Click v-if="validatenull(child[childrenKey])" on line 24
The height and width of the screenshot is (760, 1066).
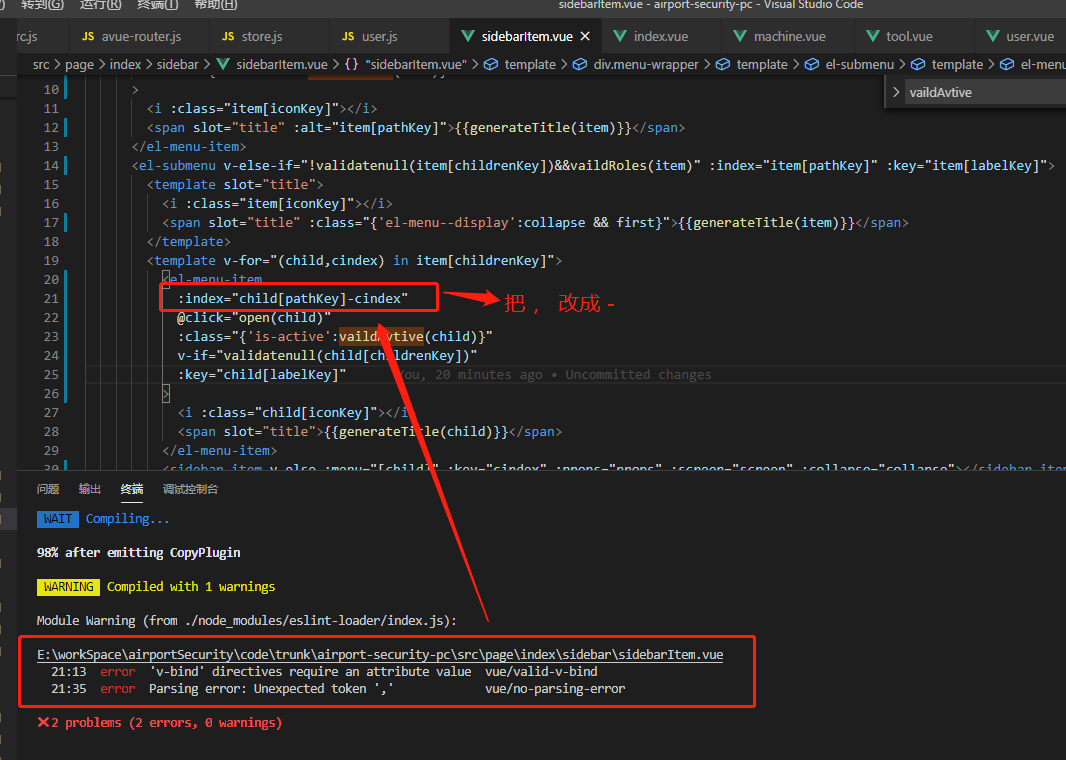[328, 356]
